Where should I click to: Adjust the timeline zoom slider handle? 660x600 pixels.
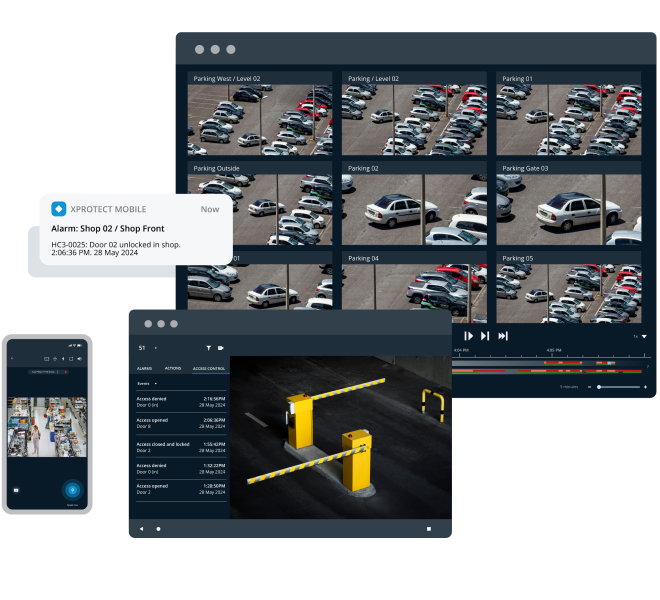(599, 386)
